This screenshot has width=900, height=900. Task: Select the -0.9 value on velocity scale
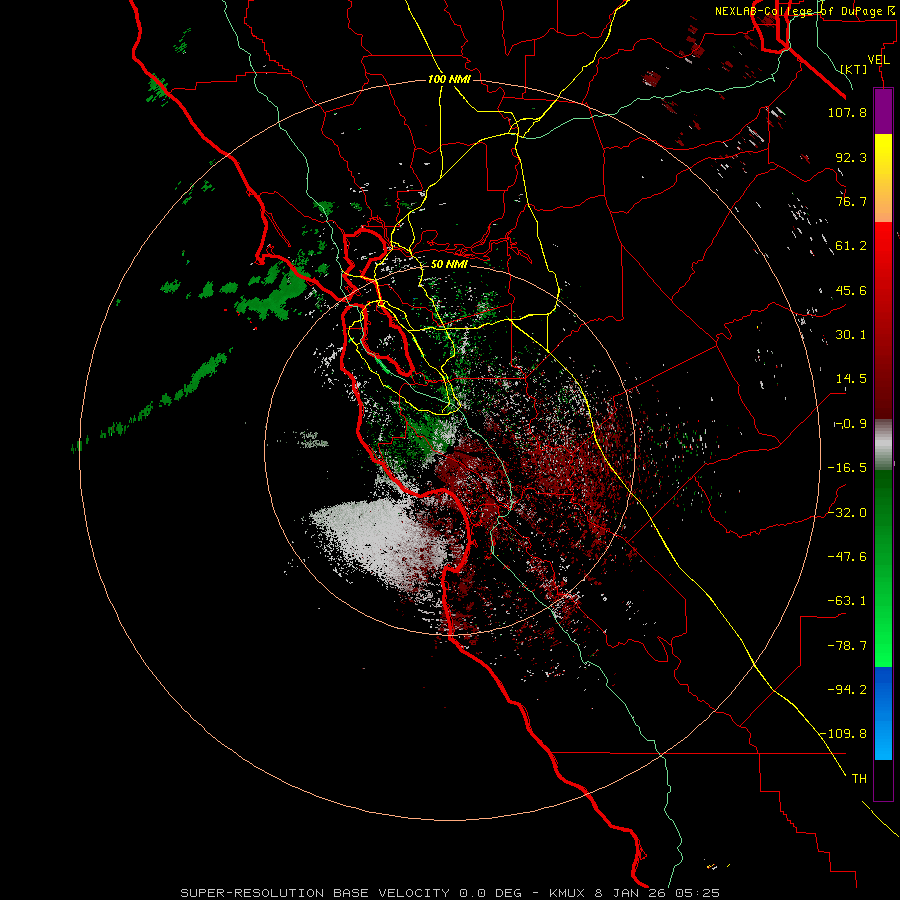pos(850,424)
